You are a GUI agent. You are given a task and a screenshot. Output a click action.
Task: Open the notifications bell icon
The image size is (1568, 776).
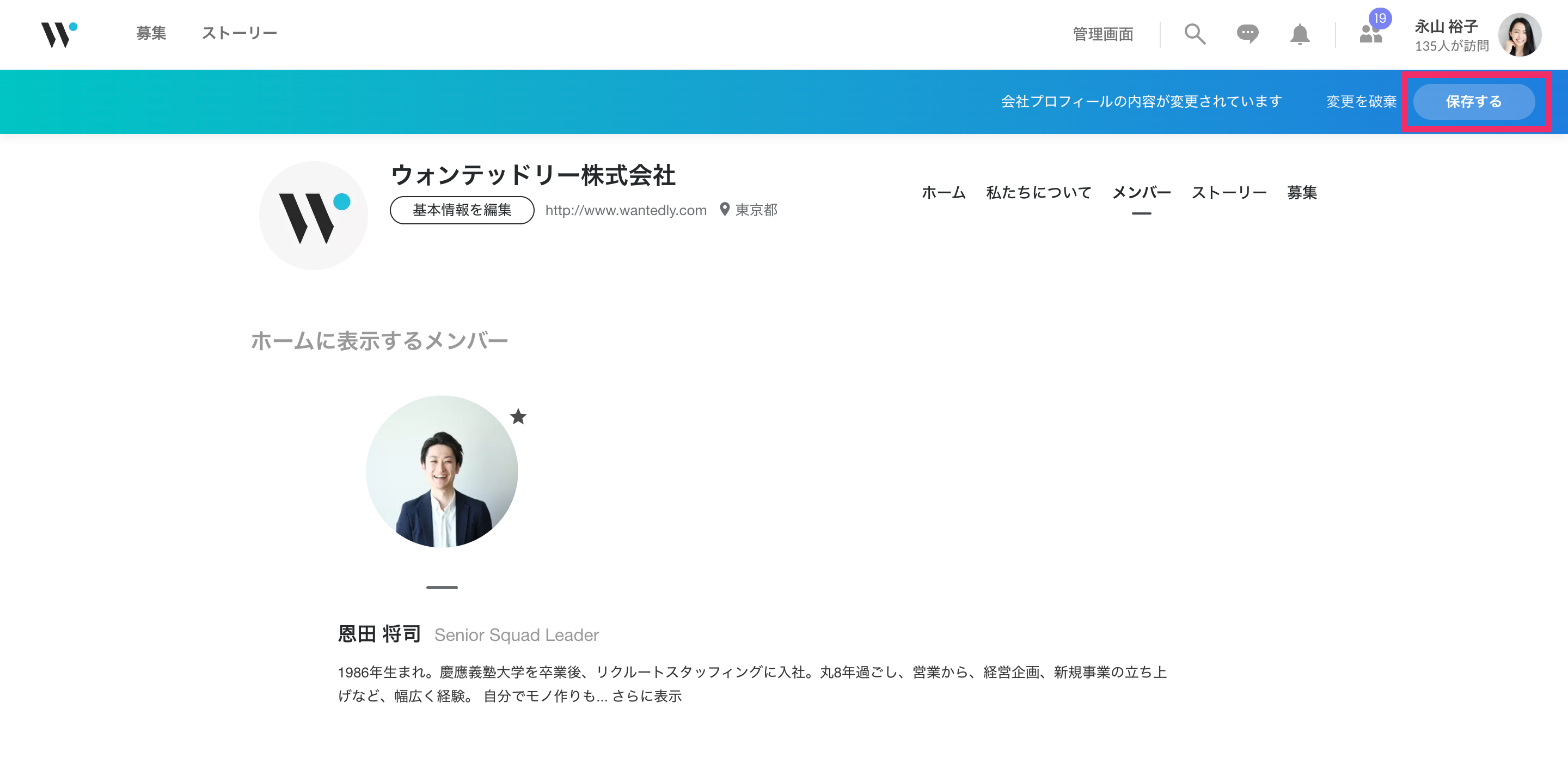(x=1300, y=34)
